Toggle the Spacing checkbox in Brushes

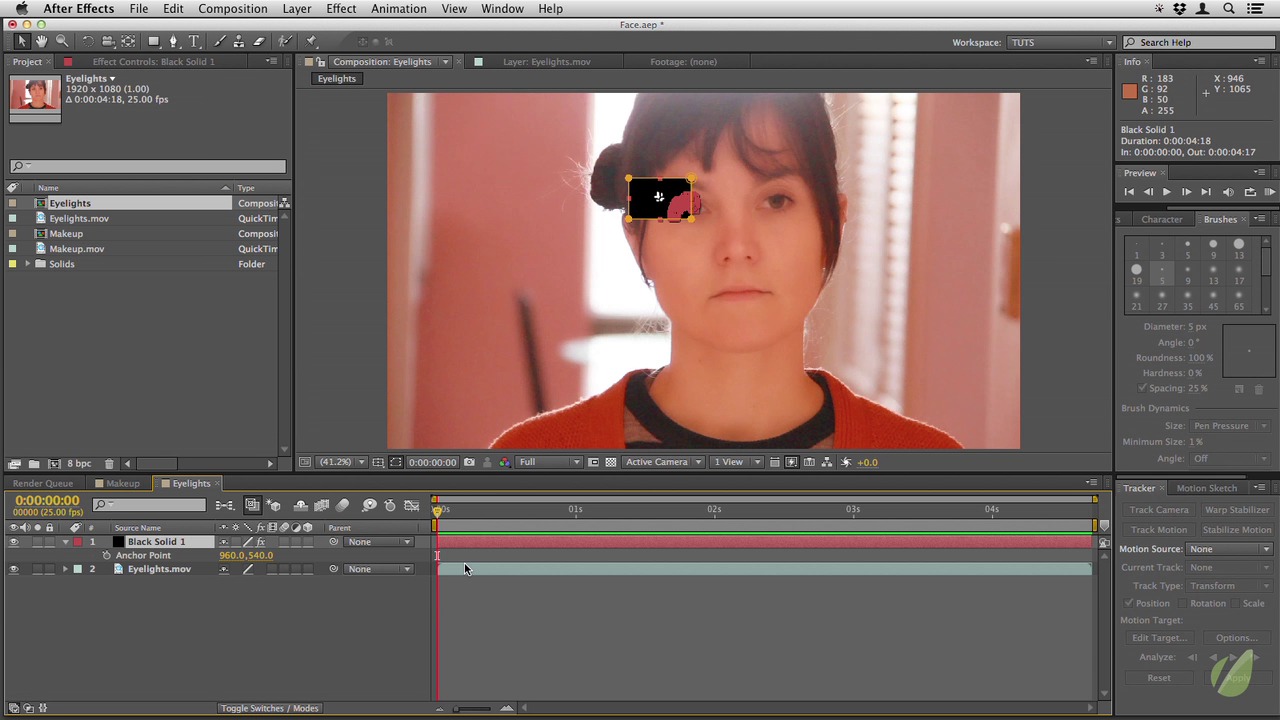(x=1142, y=388)
